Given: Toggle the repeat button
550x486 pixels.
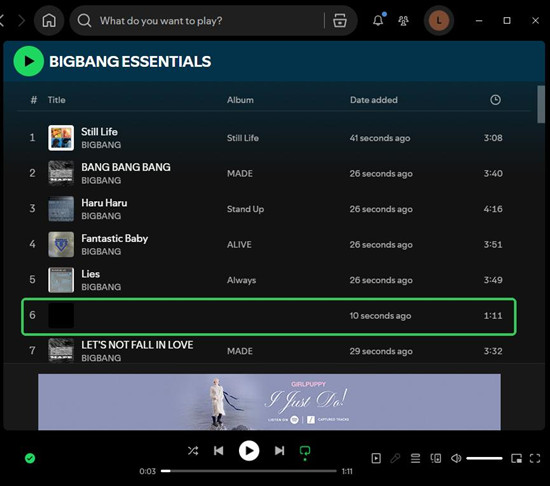Looking at the screenshot, I should click(305, 452).
